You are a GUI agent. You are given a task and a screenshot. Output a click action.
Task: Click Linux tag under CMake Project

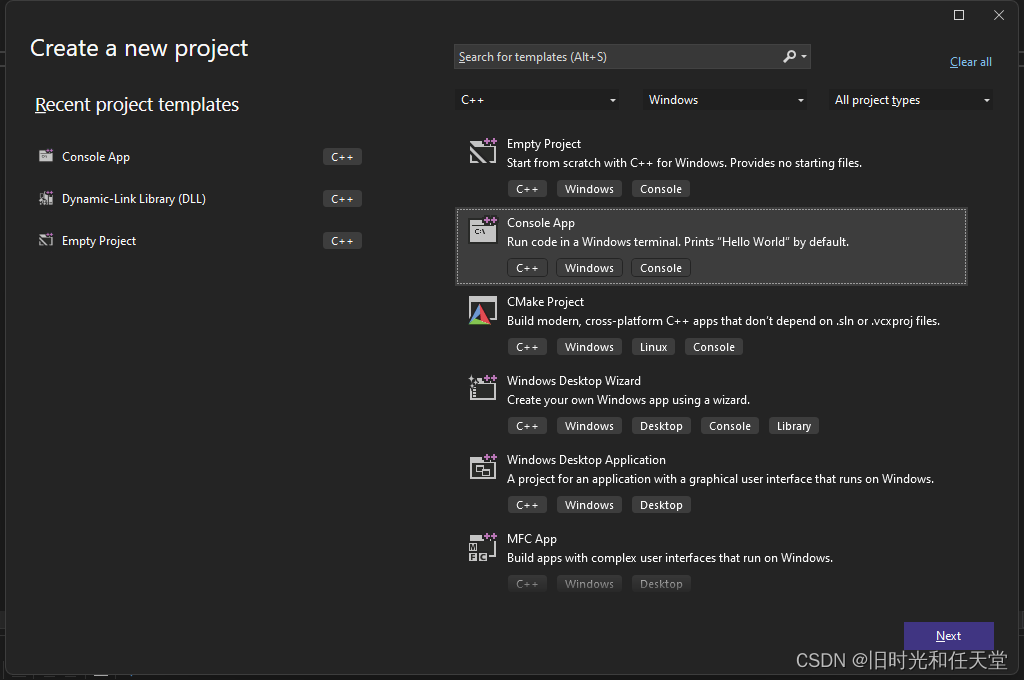tap(653, 347)
